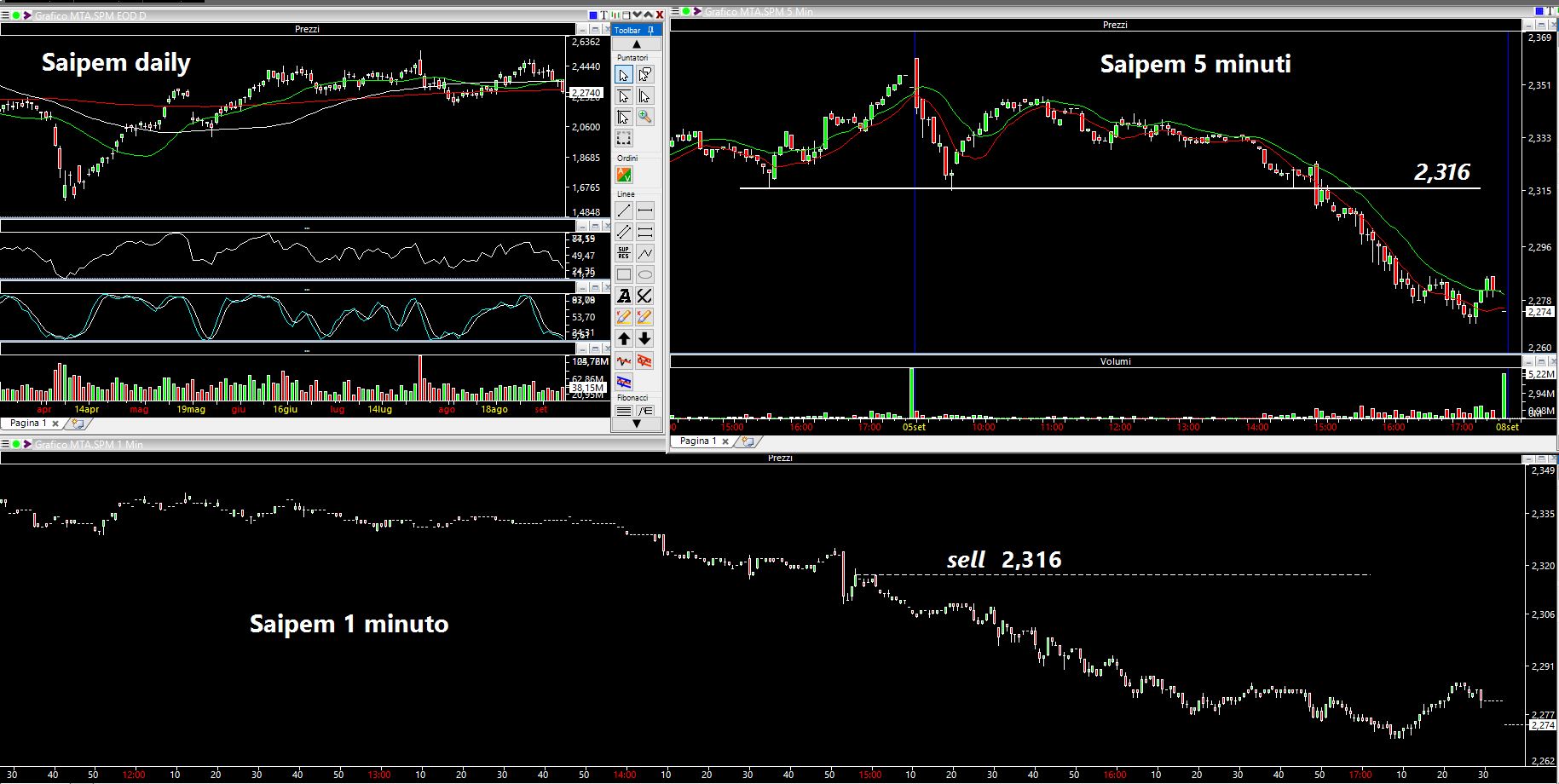Close the Pagina 1 tab in 5 Min chart
This screenshot has width=1559, height=784.
click(x=725, y=441)
